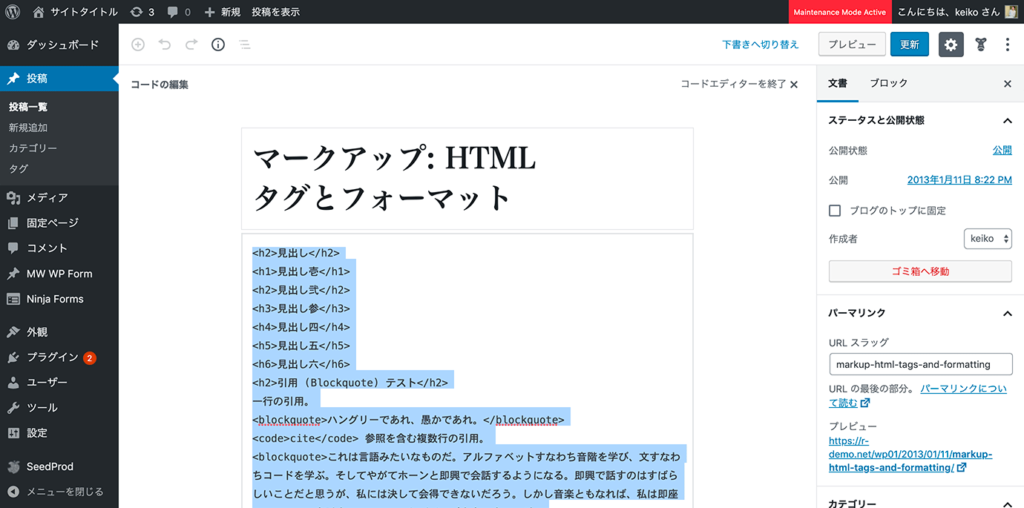Select 投稿一覧 submenu item

28,107
